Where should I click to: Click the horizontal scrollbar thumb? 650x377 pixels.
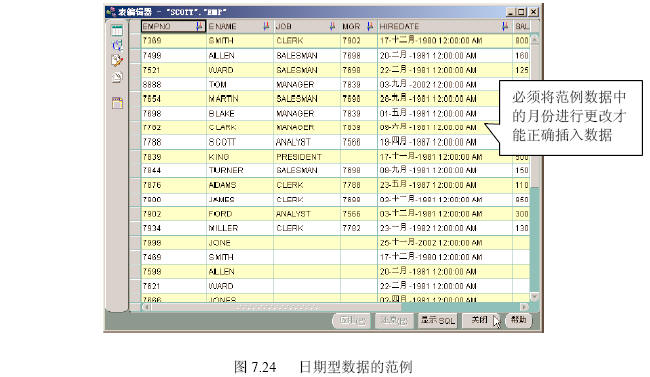coord(276,307)
